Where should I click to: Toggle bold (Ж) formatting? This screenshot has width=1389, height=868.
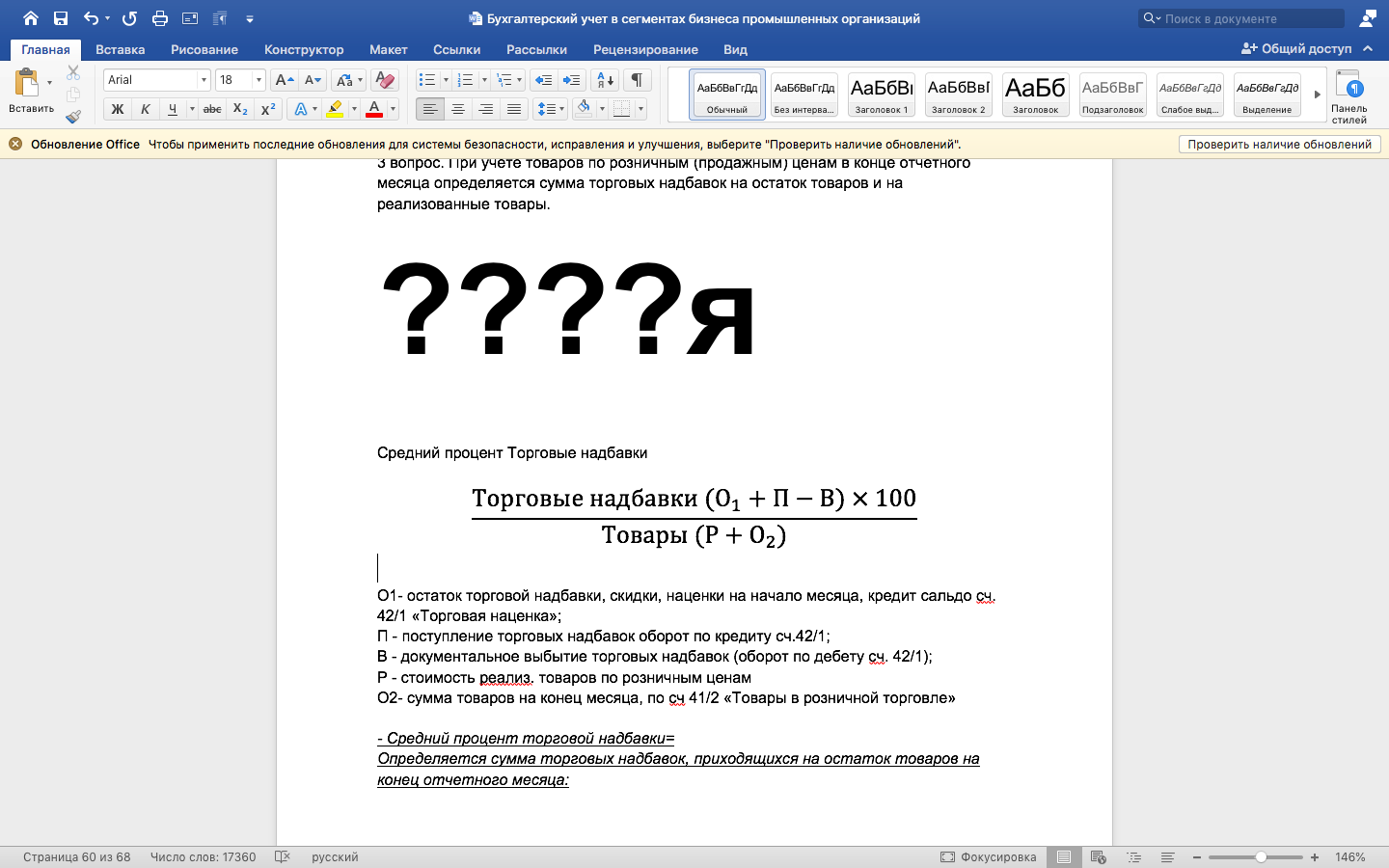pos(118,109)
